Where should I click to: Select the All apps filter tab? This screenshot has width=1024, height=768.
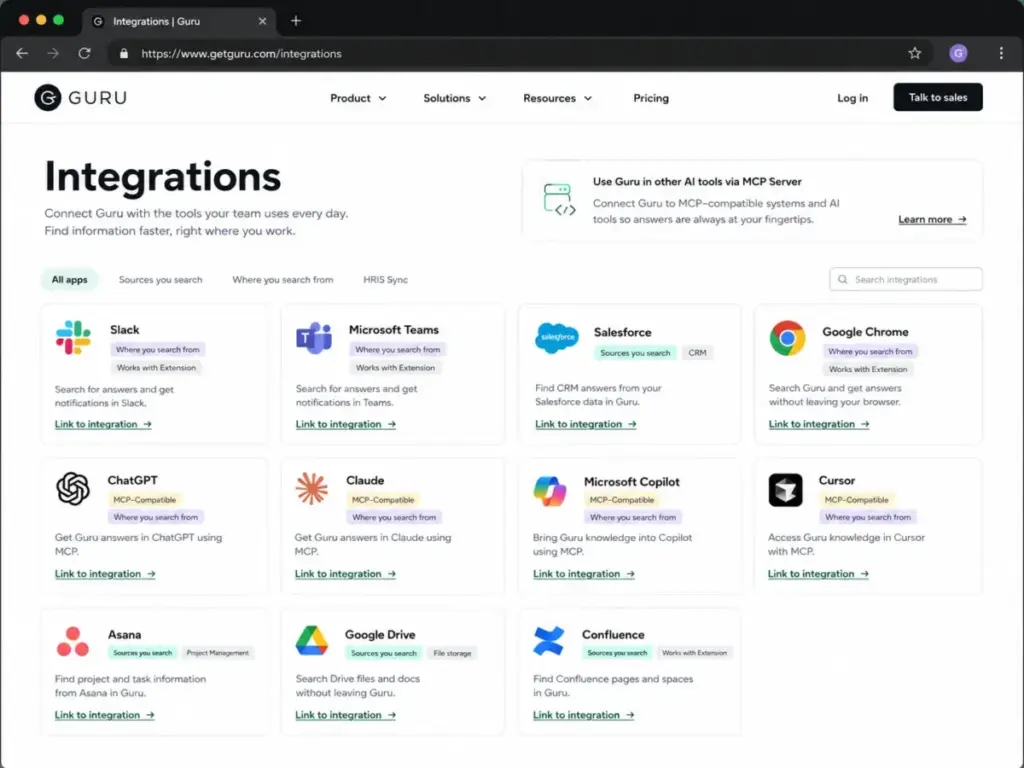tap(69, 280)
